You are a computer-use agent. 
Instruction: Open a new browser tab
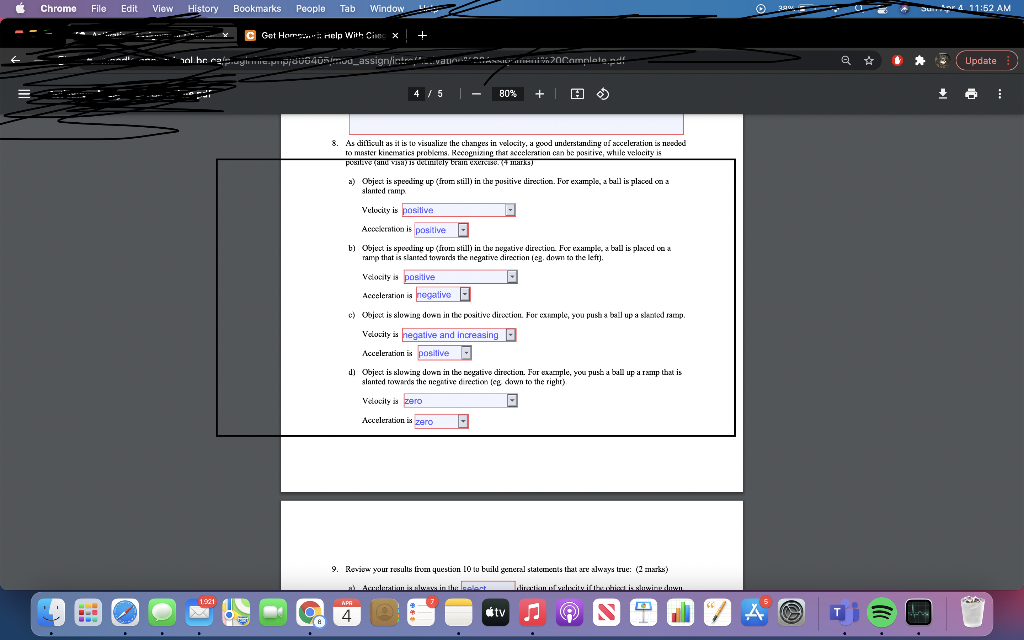coord(420,33)
